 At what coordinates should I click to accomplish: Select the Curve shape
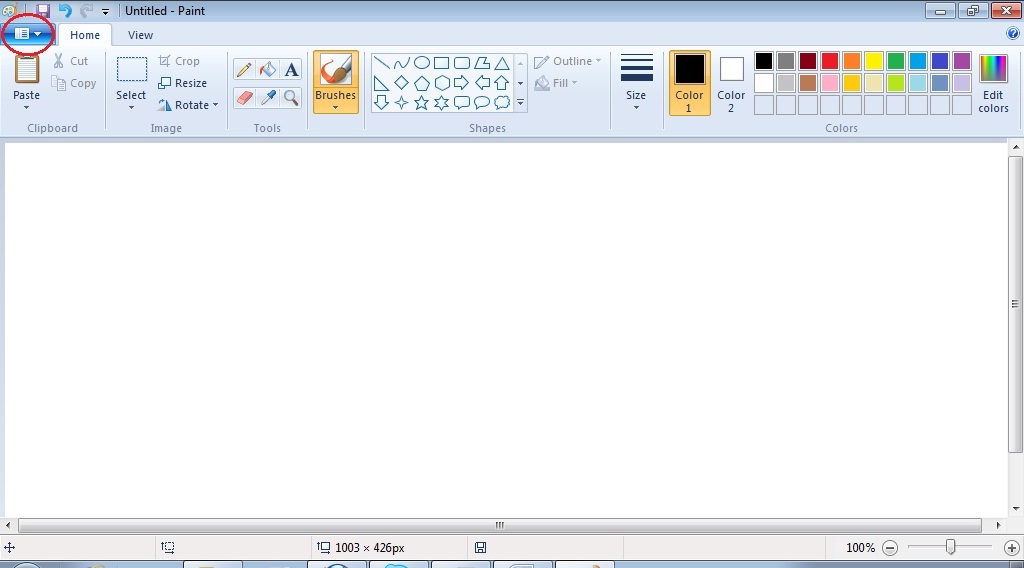pyautogui.click(x=402, y=63)
